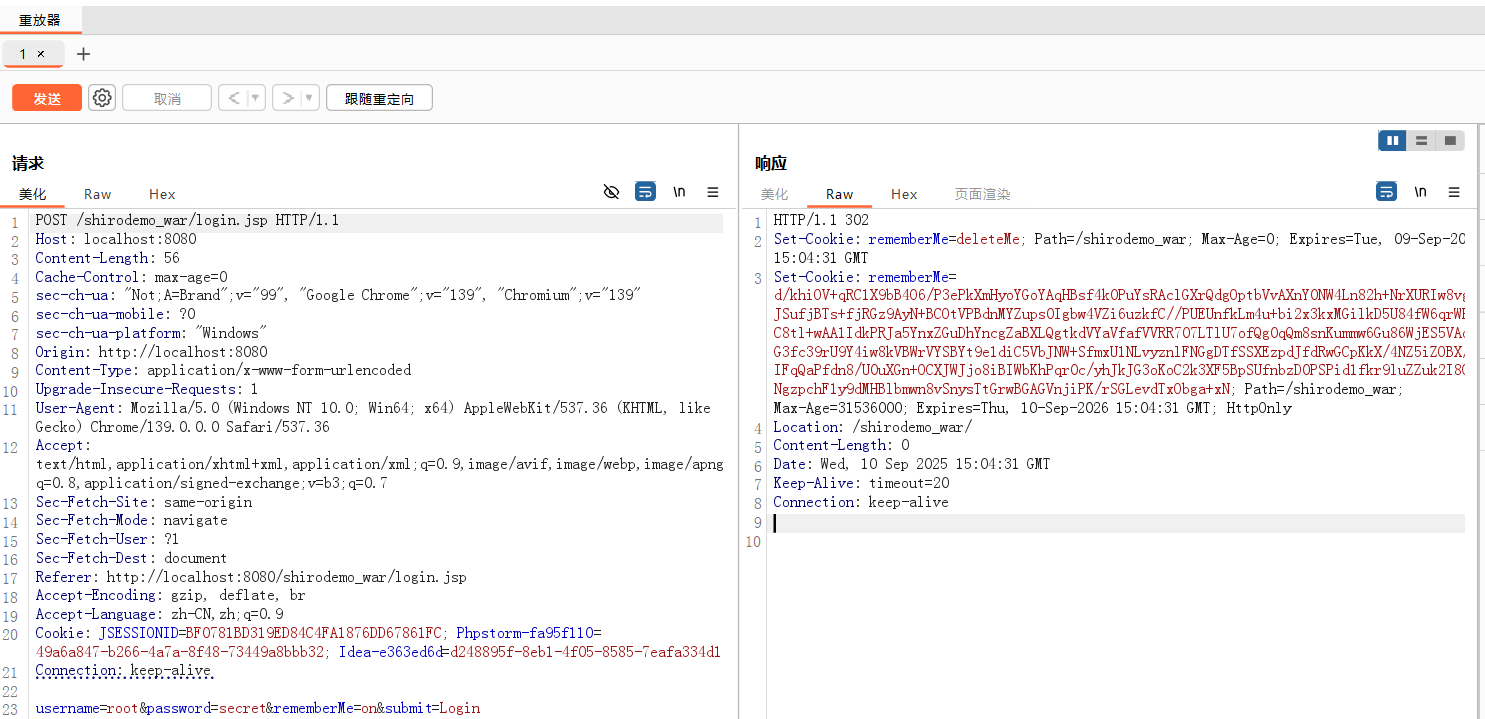The width and height of the screenshot is (1485, 719).
Task: Add a new Repeater tab with plus
Action: (83, 54)
